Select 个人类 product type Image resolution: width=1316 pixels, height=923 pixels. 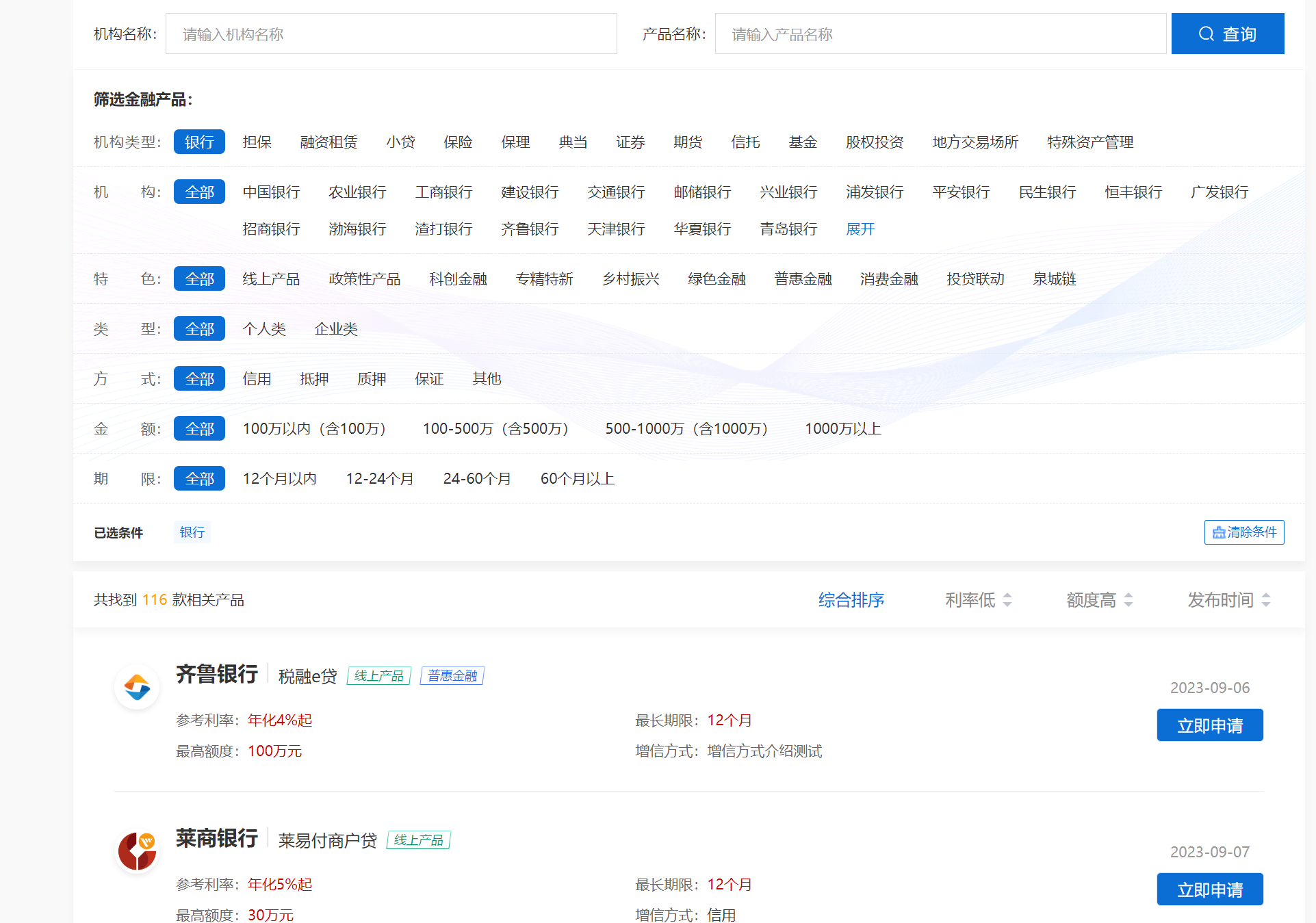(264, 328)
